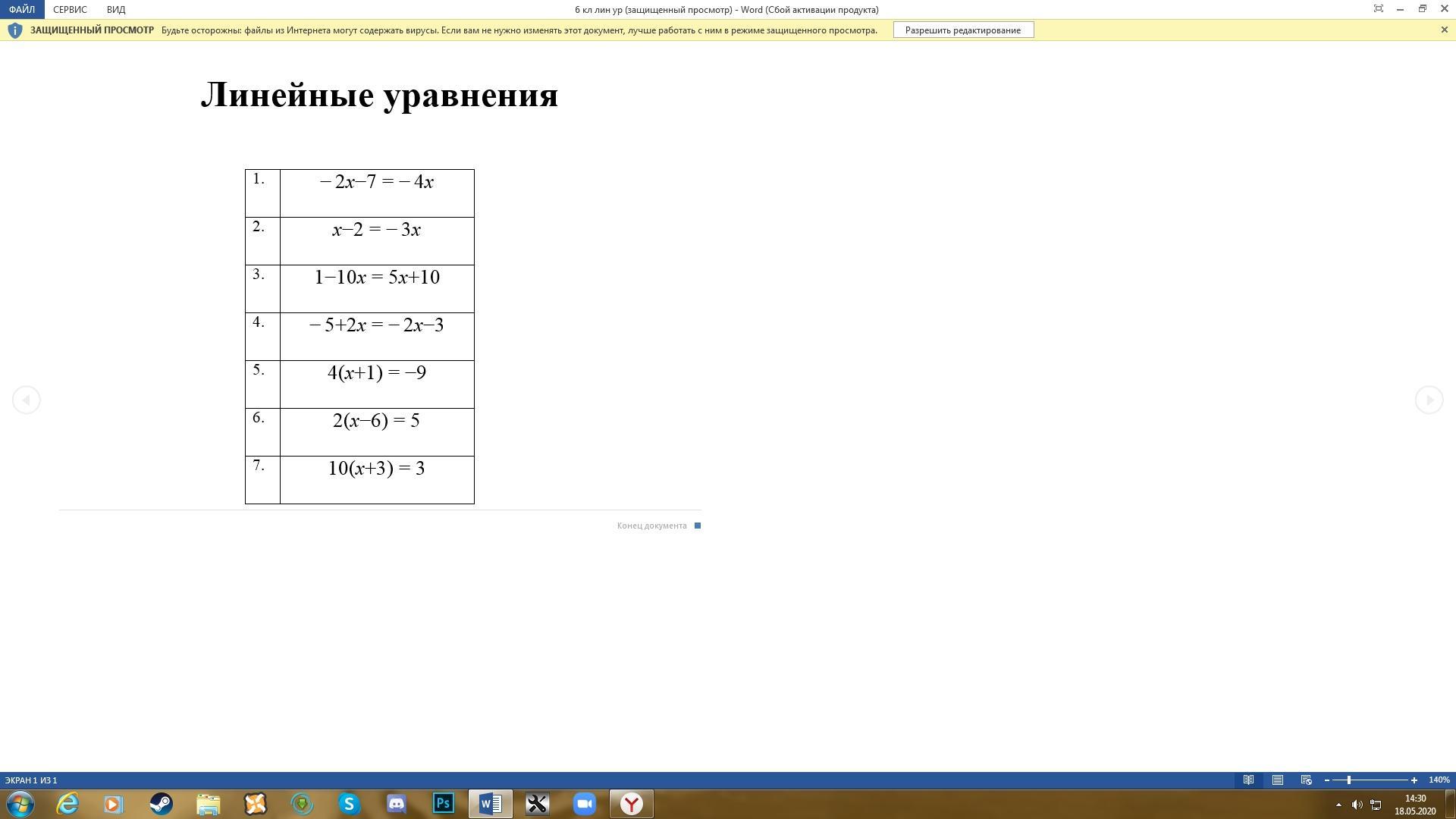Open Photoshop from the taskbar
1456x819 pixels.
[444, 803]
